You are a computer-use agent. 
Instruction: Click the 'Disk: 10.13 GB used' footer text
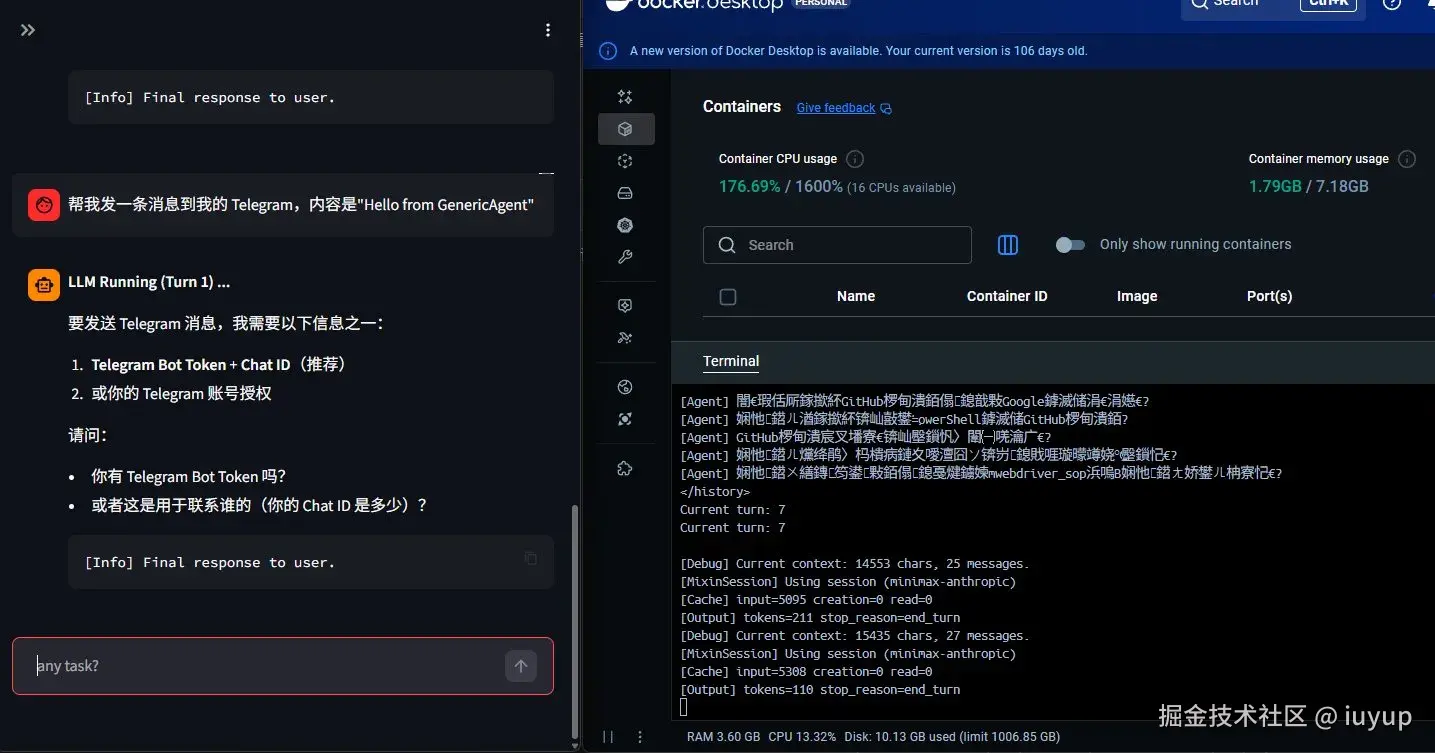(952, 737)
